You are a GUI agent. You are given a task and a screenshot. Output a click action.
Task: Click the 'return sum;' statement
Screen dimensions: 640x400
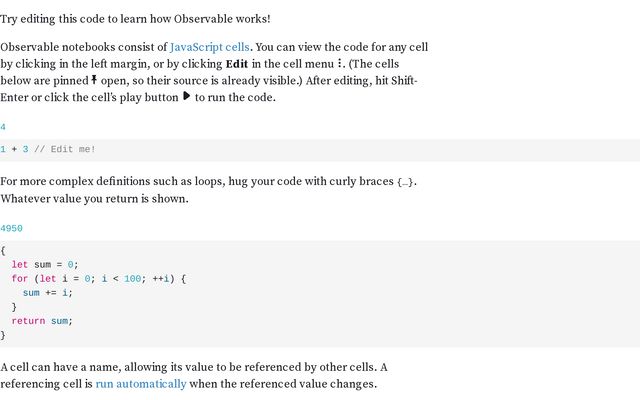[42, 321]
